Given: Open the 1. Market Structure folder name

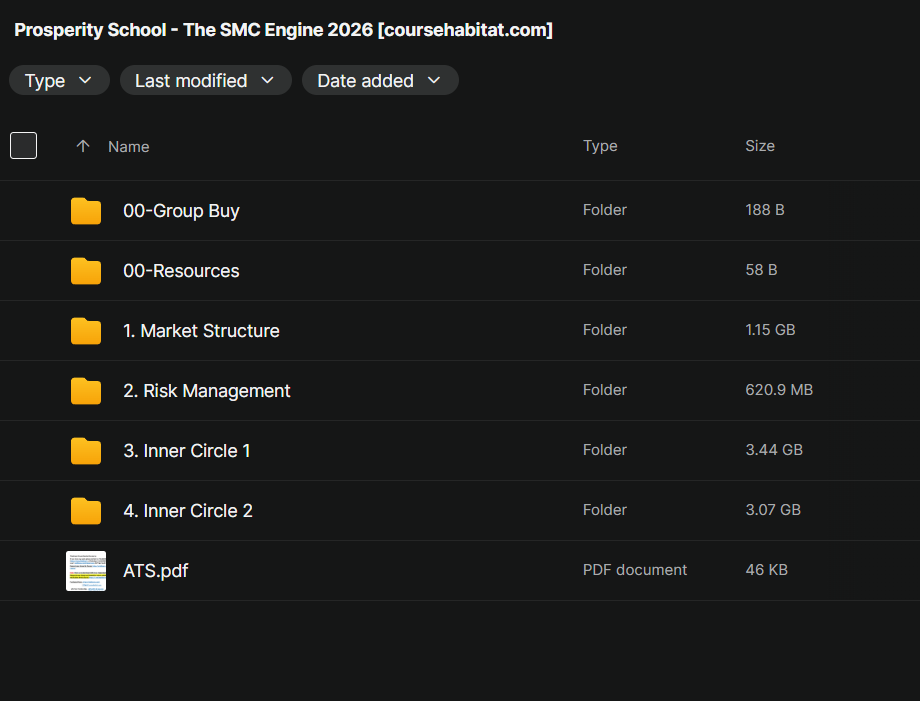Looking at the screenshot, I should coord(201,331).
